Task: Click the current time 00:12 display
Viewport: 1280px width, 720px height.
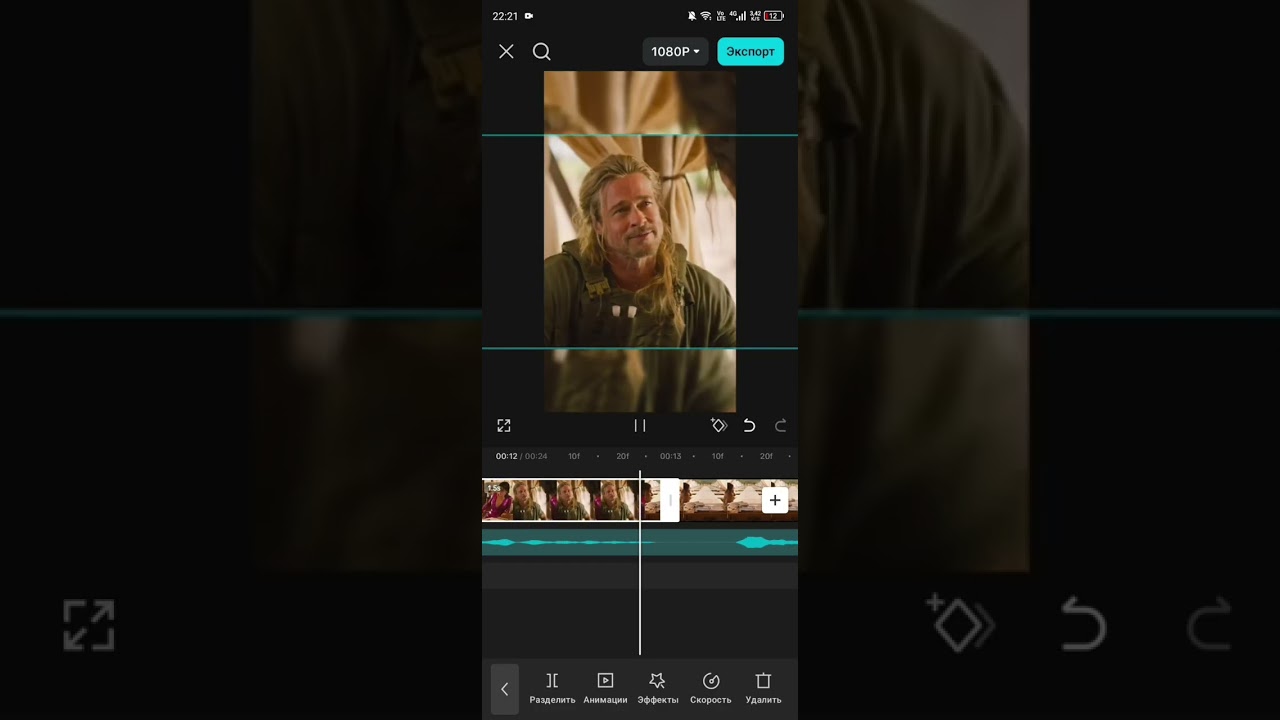Action: coord(506,456)
